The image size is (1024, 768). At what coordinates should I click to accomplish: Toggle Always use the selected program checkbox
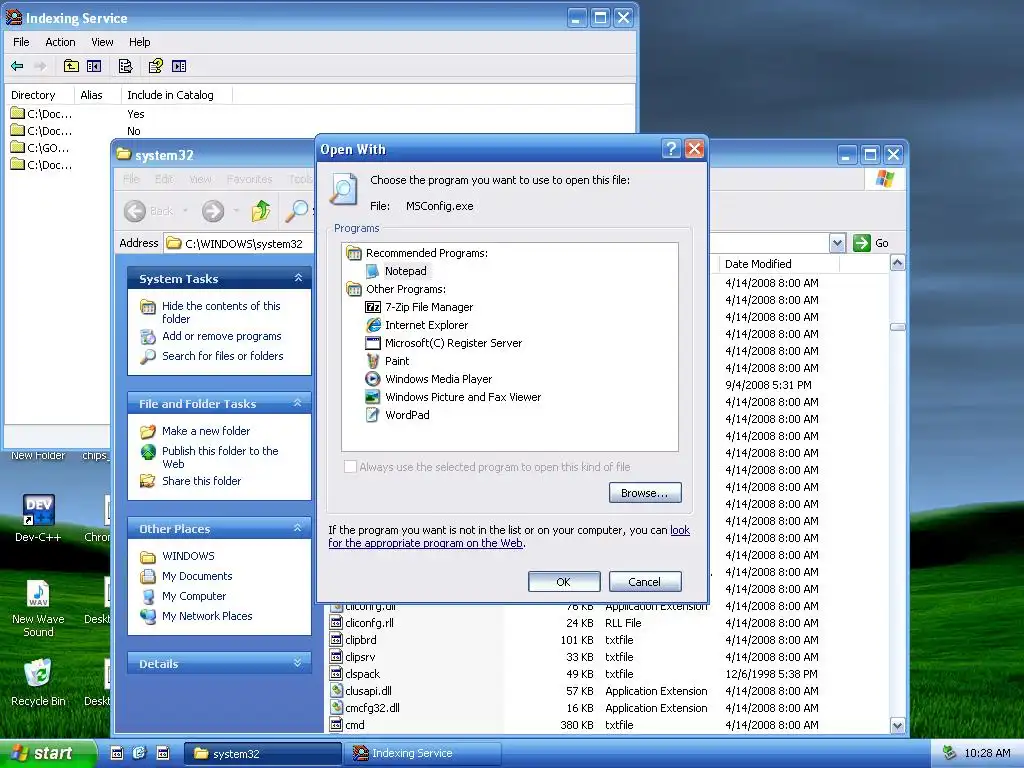click(351, 466)
